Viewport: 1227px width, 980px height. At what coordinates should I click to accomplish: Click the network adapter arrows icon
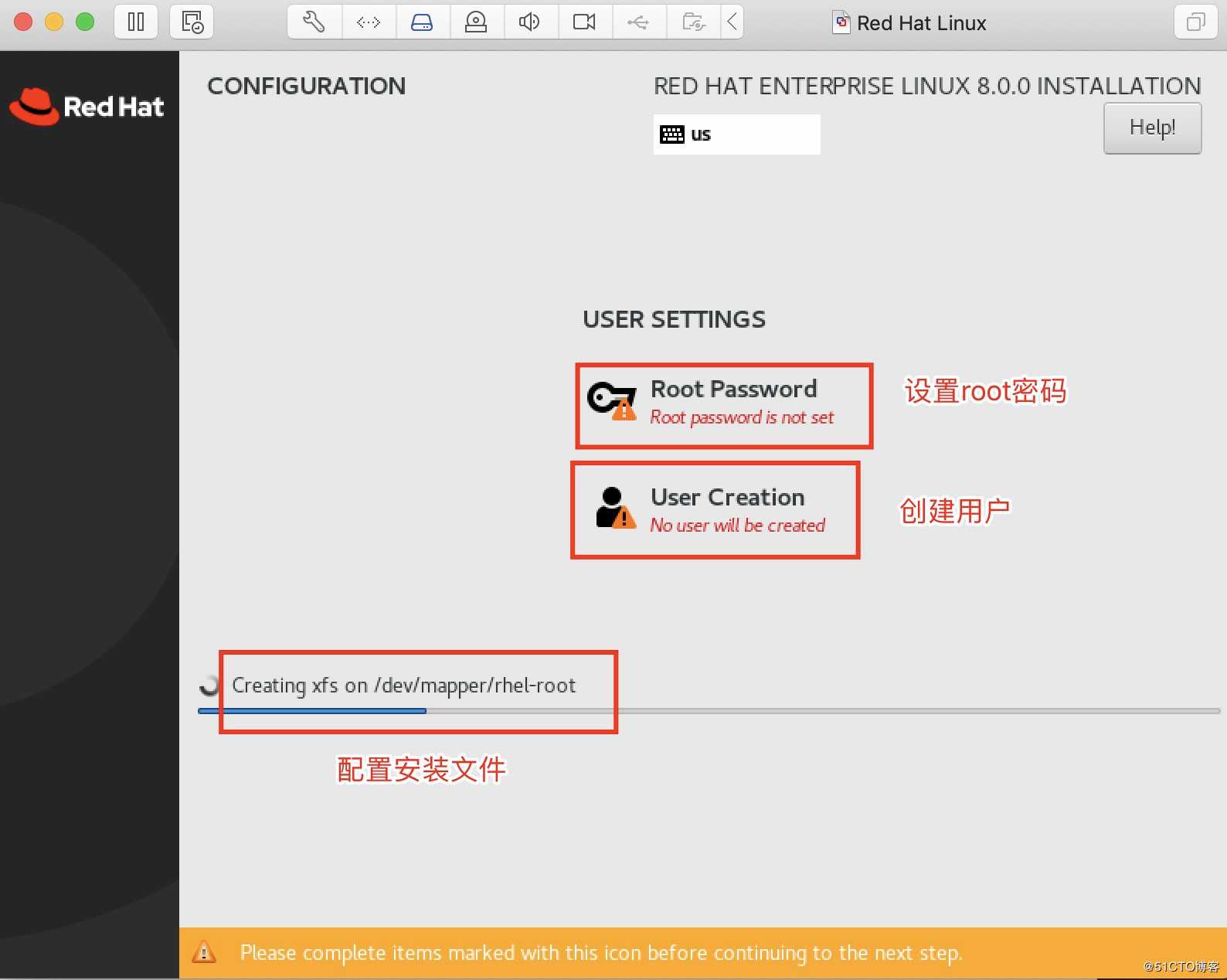[x=369, y=22]
